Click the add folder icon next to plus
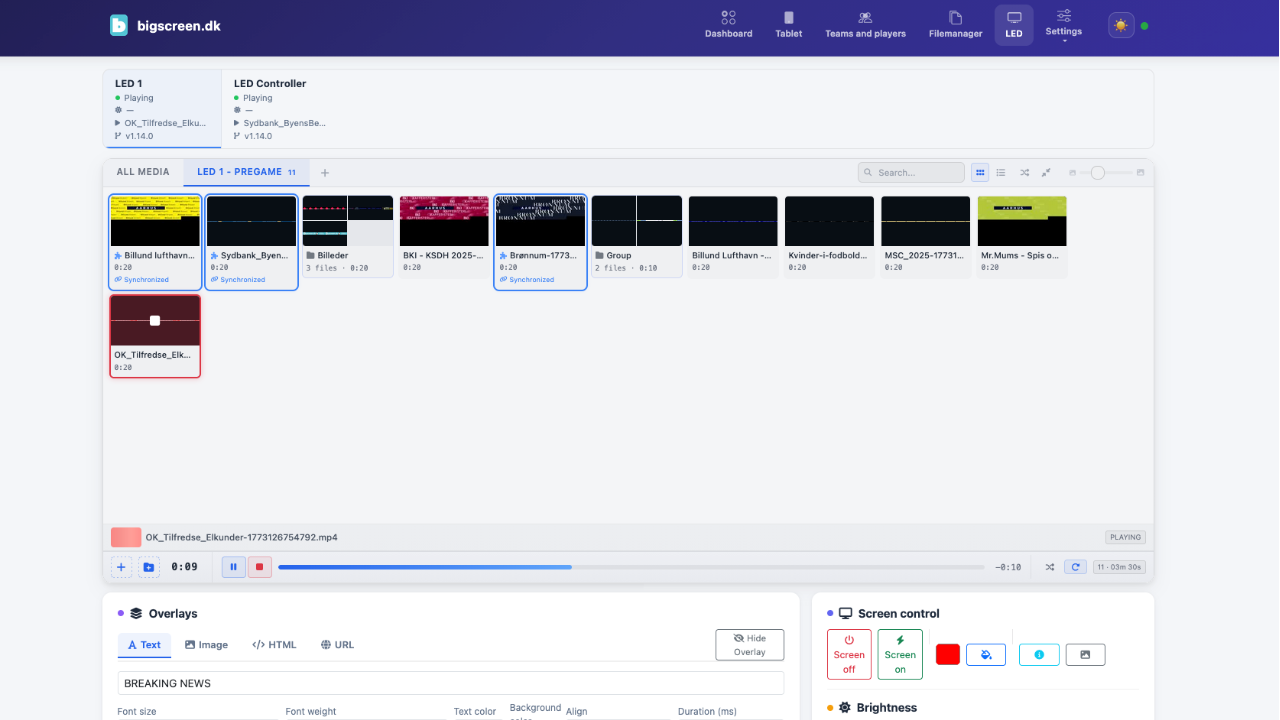Screen dimensions: 1280x720 pyautogui.click(x=149, y=567)
